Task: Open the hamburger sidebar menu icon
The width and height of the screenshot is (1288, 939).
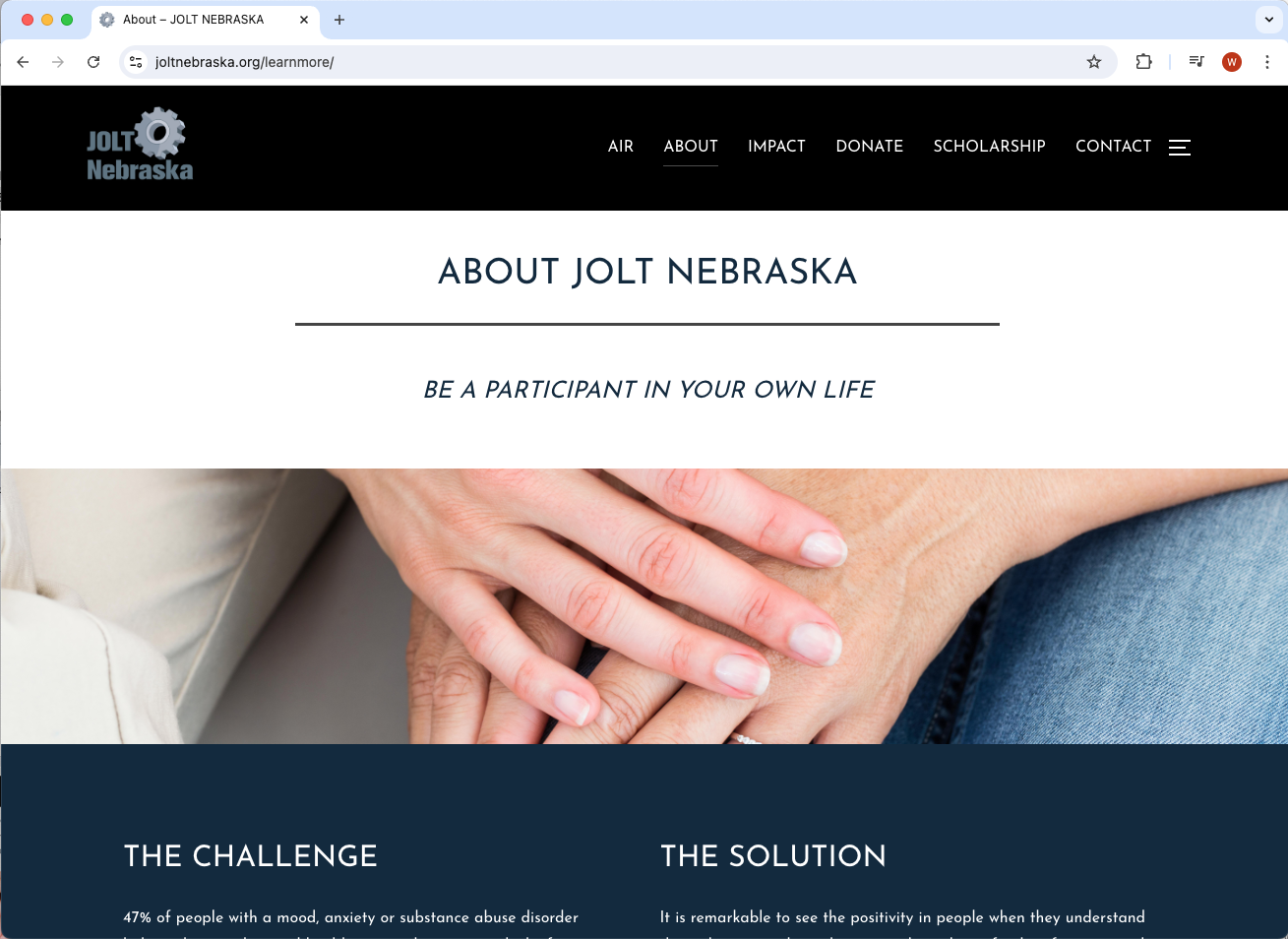Action: click(1180, 148)
